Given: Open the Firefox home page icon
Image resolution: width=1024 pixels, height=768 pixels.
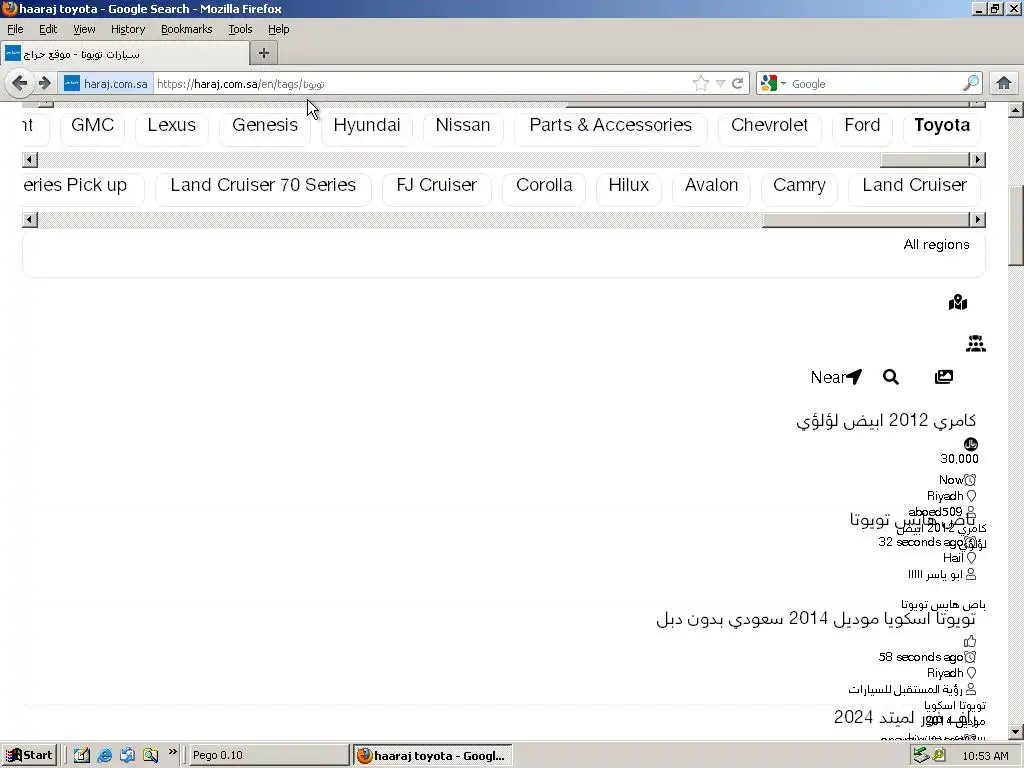Looking at the screenshot, I should (1003, 84).
